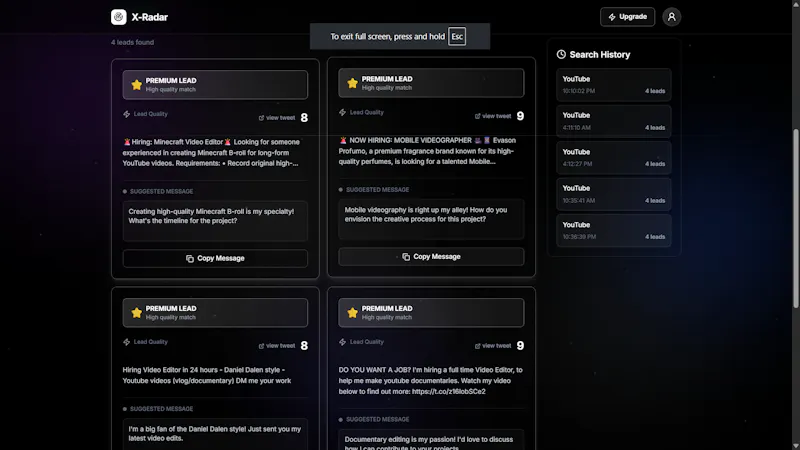
Task: Copy the Minecraft B-roll suggested message
Action: [215, 258]
